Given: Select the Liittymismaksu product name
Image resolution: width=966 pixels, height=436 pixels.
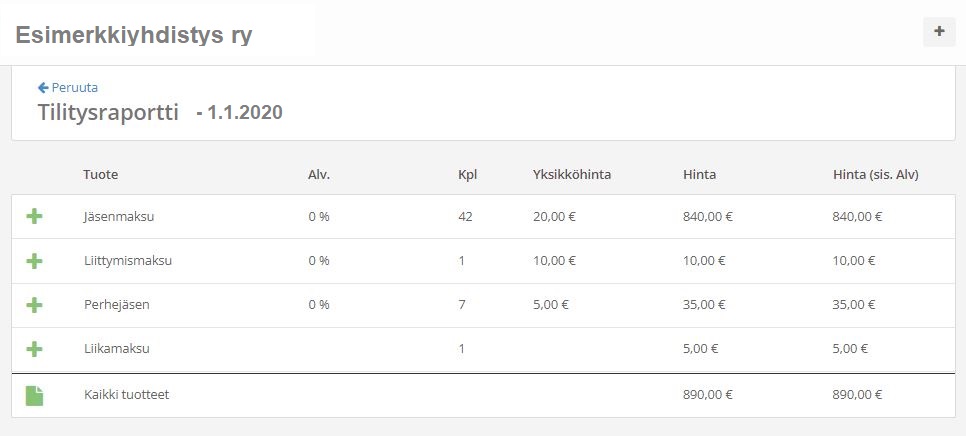Looking at the screenshot, I should point(128,261).
